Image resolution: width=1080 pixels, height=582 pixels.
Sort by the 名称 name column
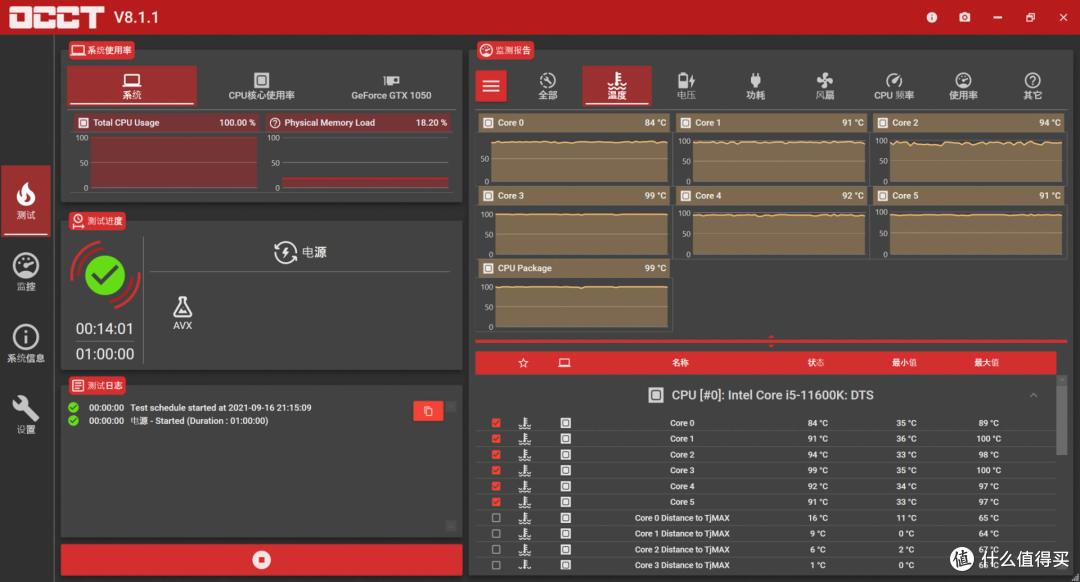click(681, 363)
